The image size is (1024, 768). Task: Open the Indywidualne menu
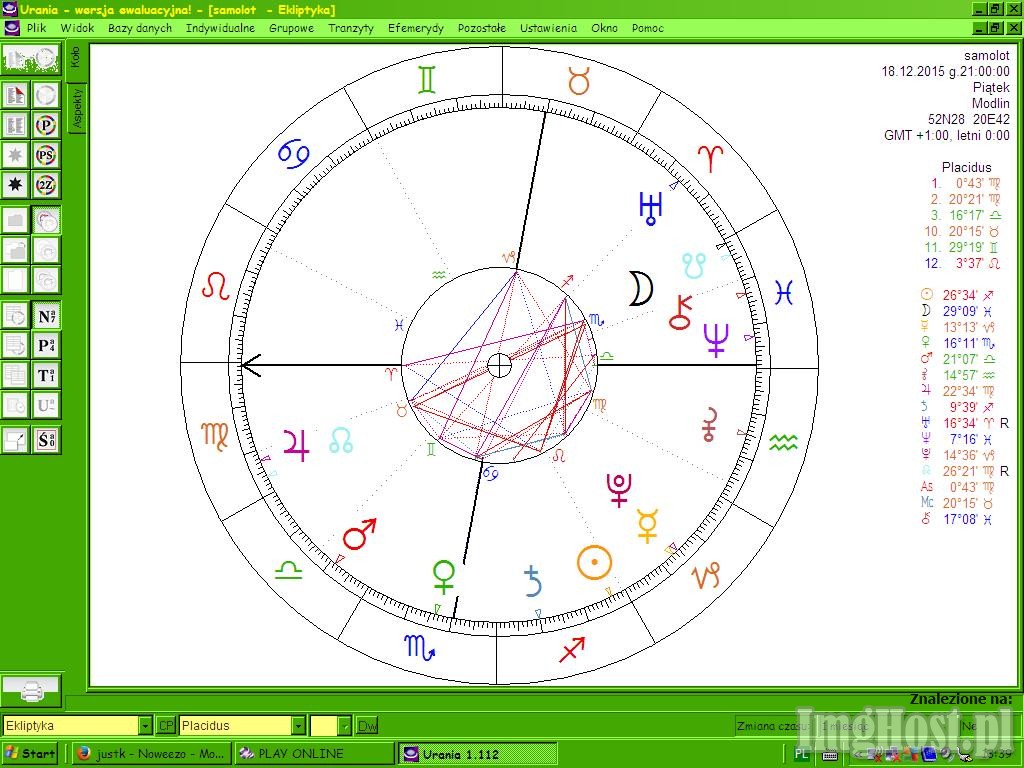tap(220, 28)
